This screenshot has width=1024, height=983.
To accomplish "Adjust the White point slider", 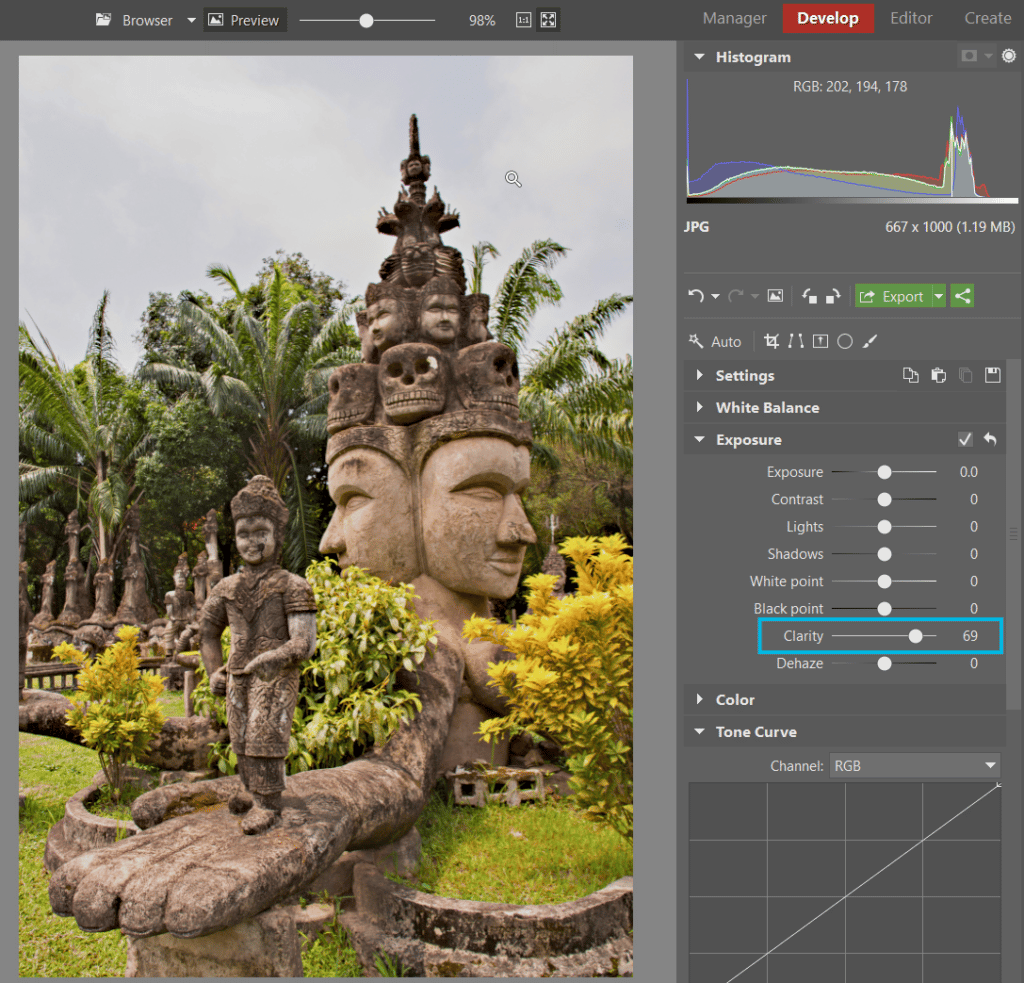I will pyautogui.click(x=884, y=581).
